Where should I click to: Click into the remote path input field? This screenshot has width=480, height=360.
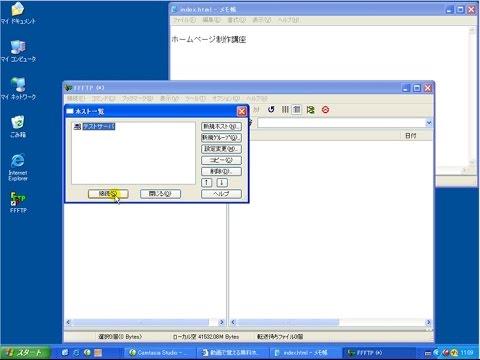[x=341, y=123]
